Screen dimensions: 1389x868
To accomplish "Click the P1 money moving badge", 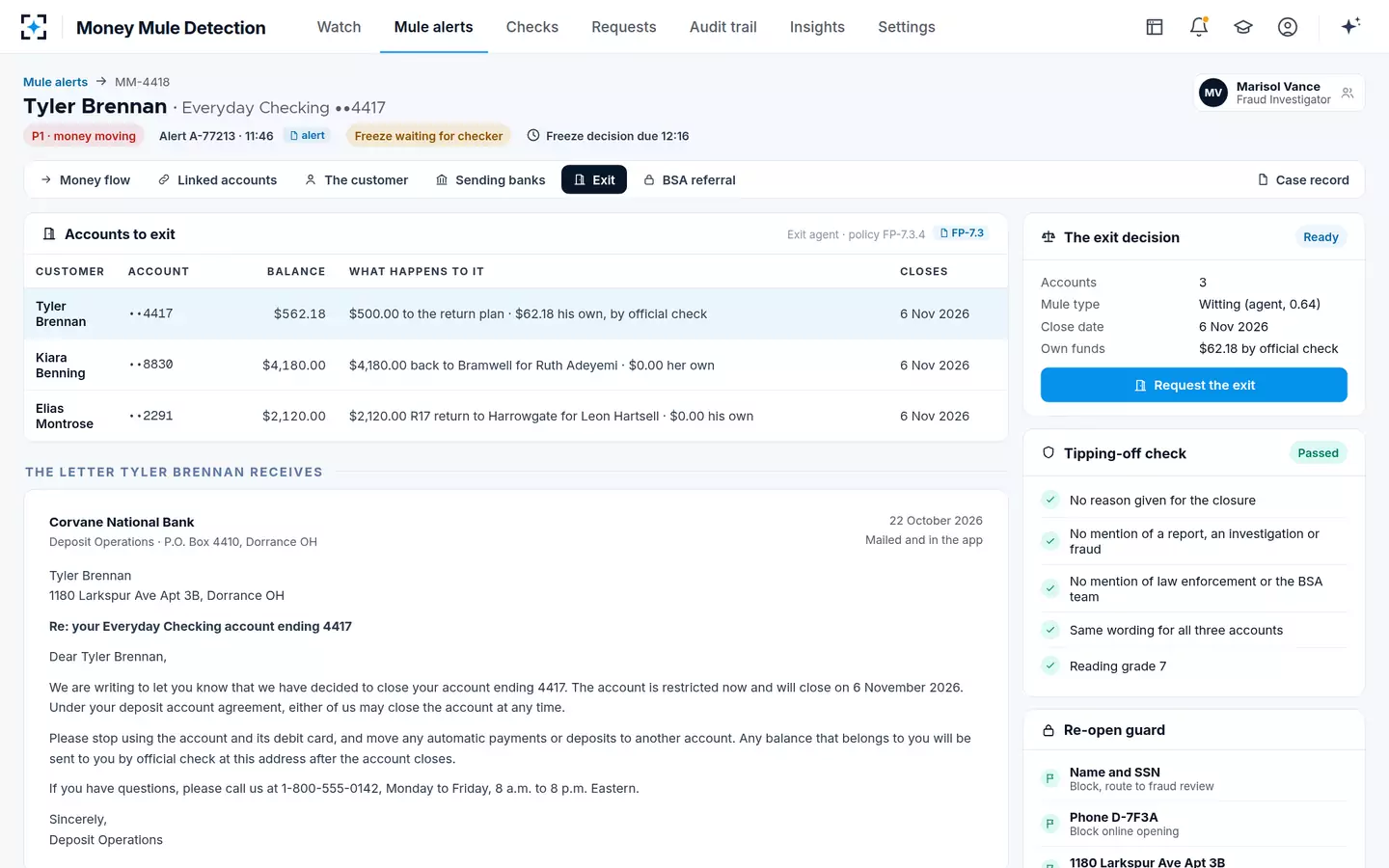I will (84, 136).
